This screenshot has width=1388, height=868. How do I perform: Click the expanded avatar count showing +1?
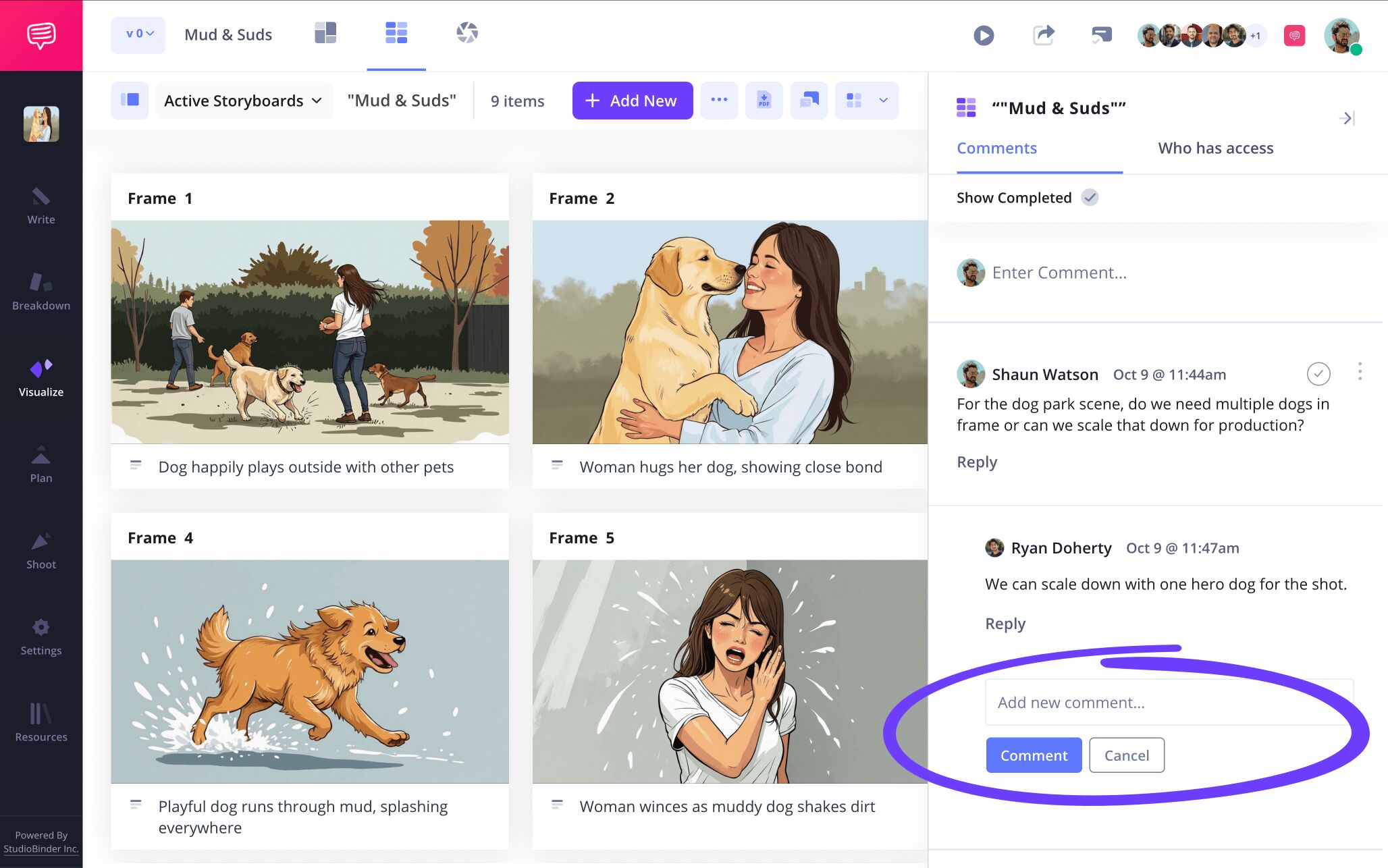pyautogui.click(x=1254, y=34)
